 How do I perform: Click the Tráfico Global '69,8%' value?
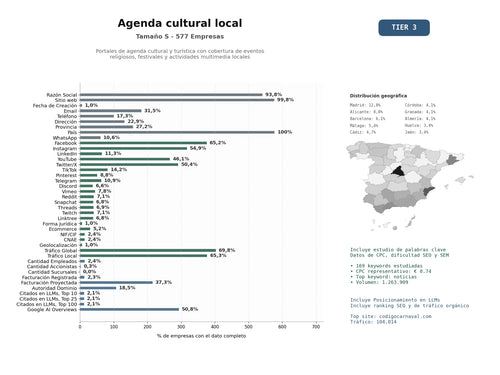tap(227, 250)
